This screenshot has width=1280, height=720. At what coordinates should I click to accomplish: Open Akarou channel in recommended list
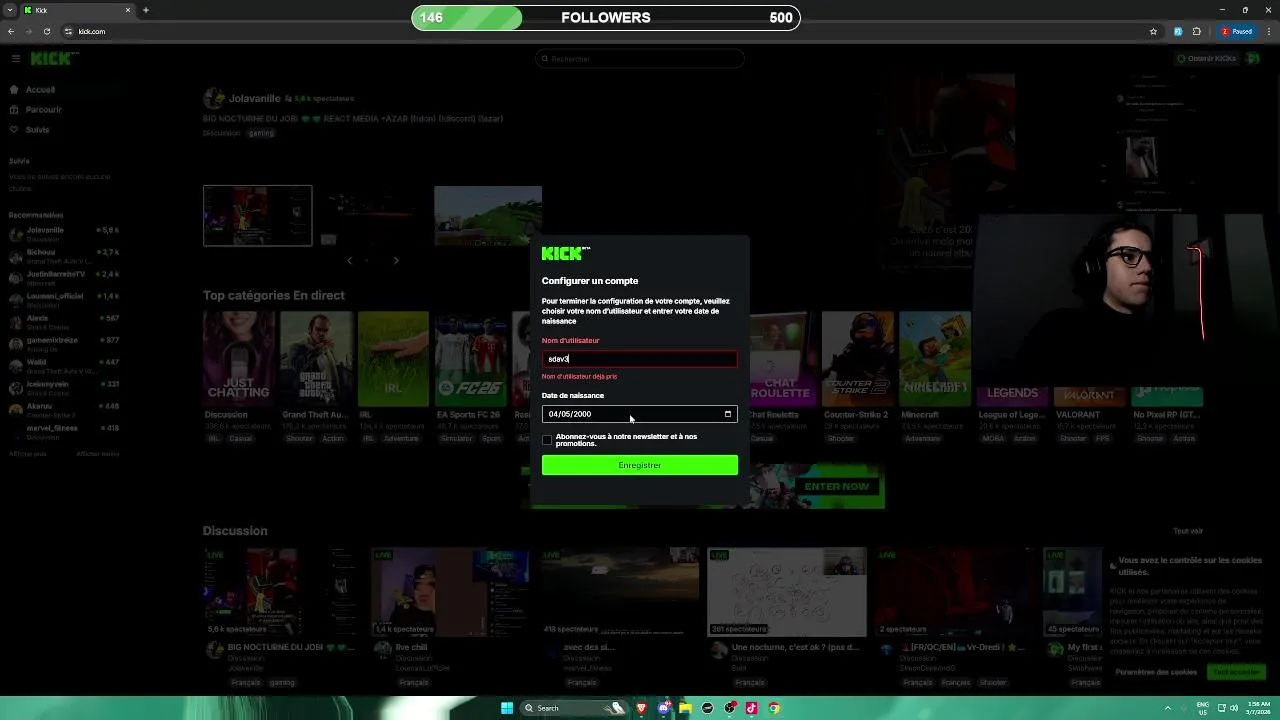tap(63, 410)
